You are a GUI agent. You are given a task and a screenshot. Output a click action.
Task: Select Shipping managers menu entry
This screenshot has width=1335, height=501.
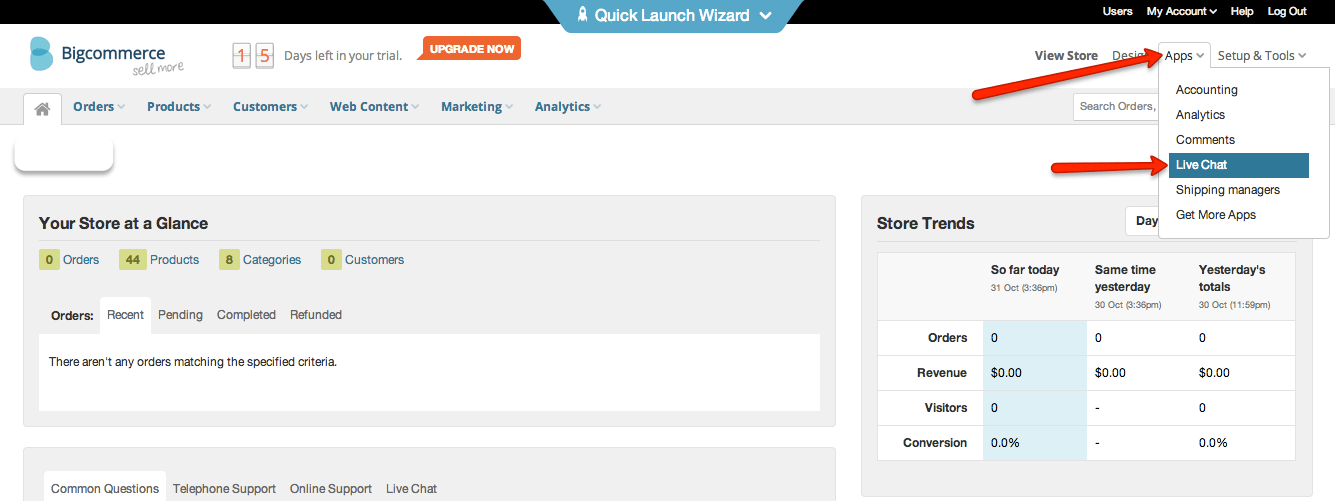[1239, 190]
